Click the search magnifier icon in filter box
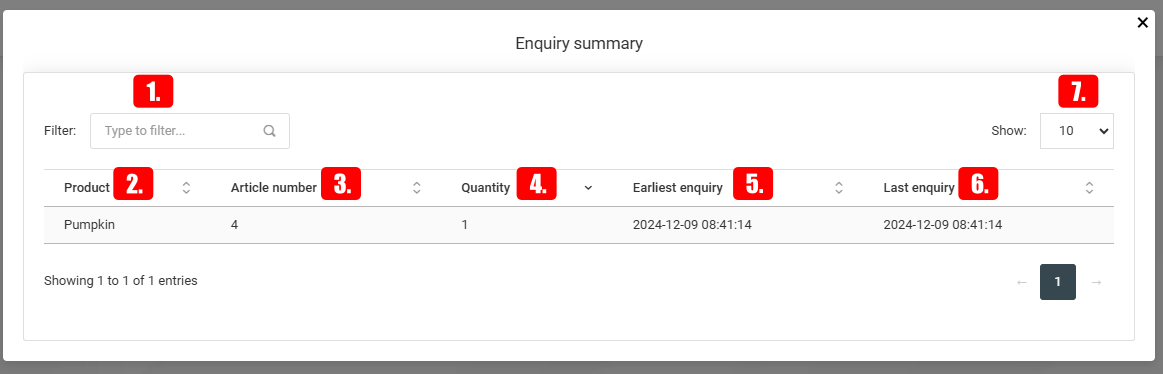1163x374 pixels. 270,131
